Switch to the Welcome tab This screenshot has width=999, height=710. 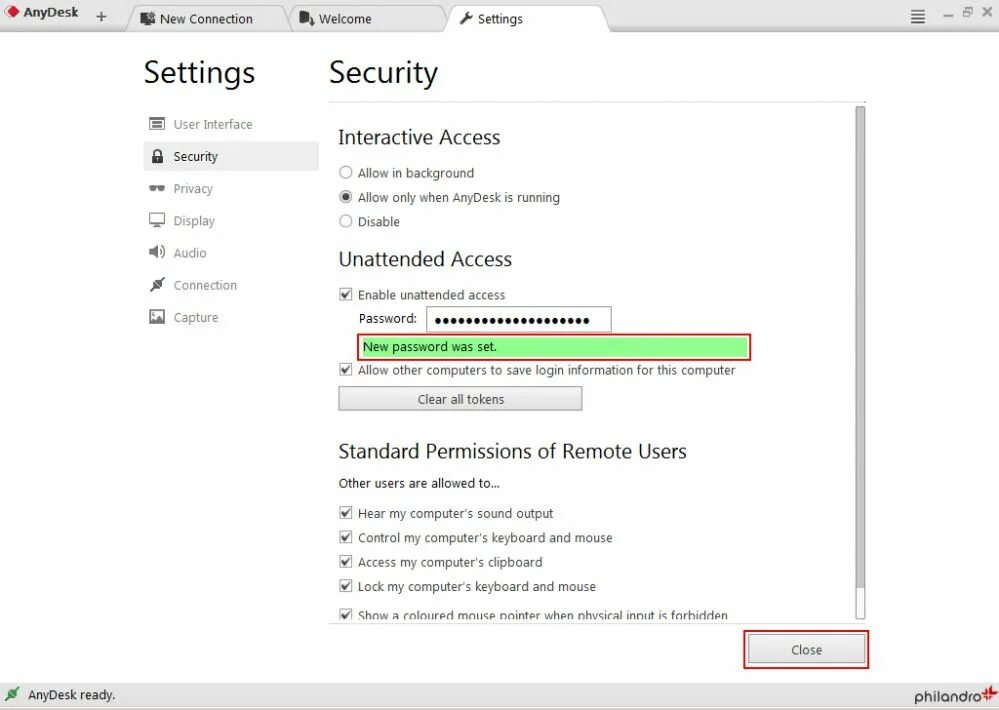(366, 18)
